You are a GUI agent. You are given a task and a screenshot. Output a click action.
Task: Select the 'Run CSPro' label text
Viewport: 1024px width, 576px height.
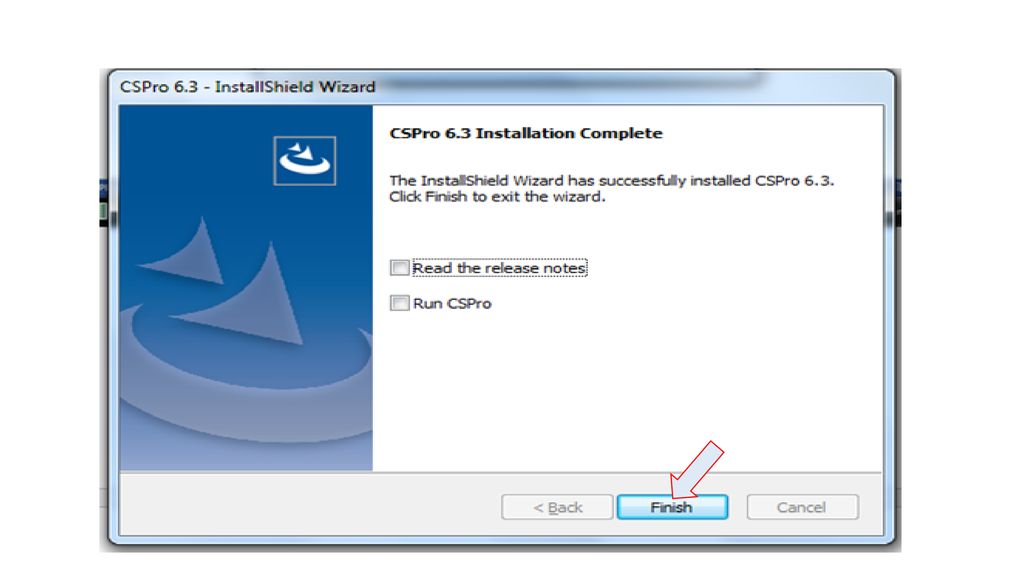tap(452, 304)
